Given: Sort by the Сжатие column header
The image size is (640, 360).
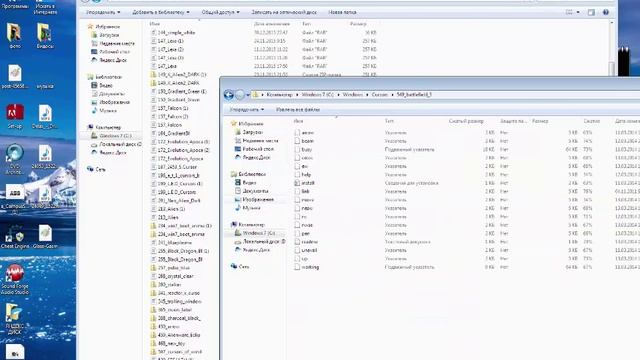Looking at the screenshot, I should [591, 121].
